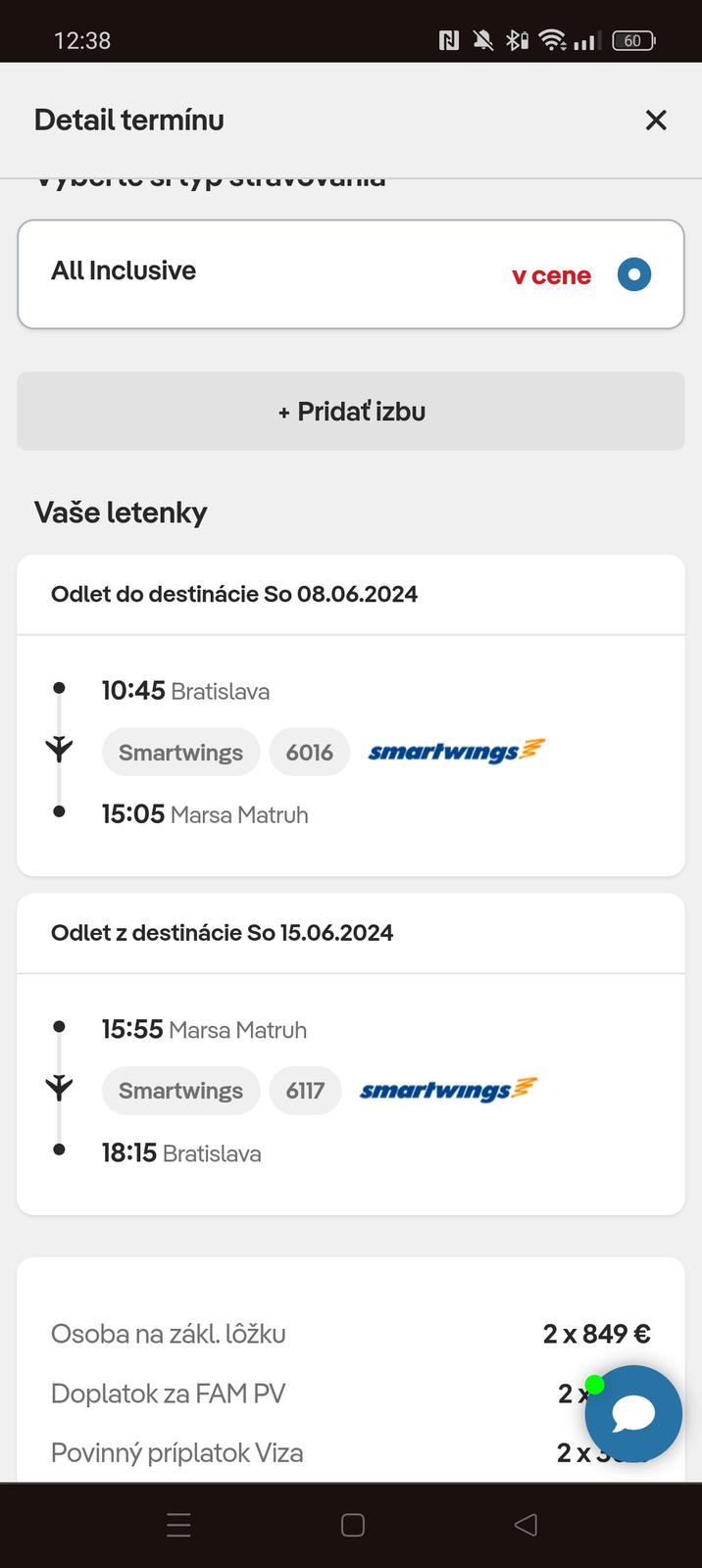
Task: Tap the outbound flight airplane icon
Action: tap(59, 750)
